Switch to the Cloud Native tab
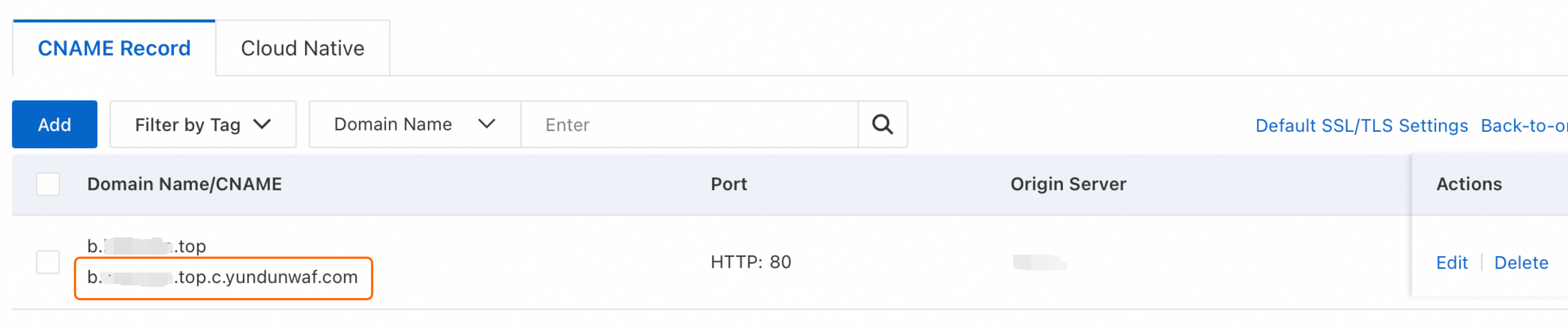The width and height of the screenshot is (1568, 331). tap(302, 48)
